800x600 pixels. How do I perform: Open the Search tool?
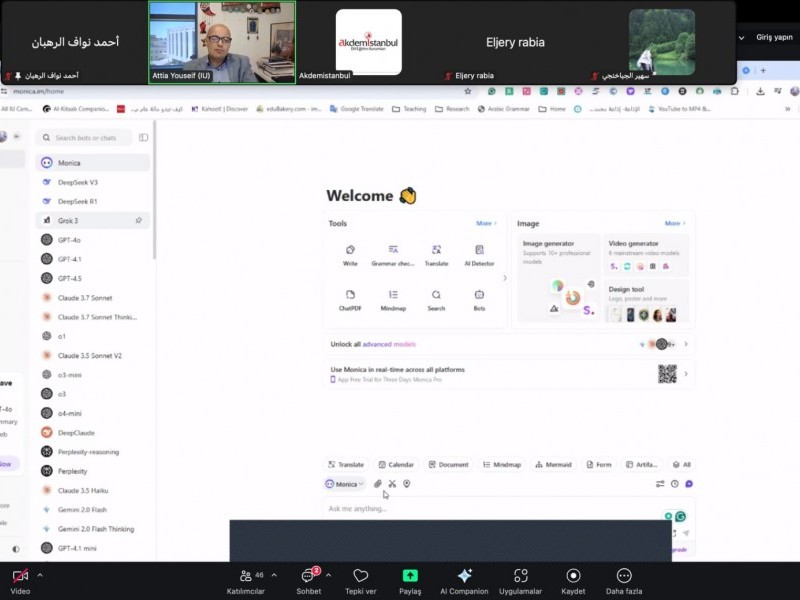(436, 300)
